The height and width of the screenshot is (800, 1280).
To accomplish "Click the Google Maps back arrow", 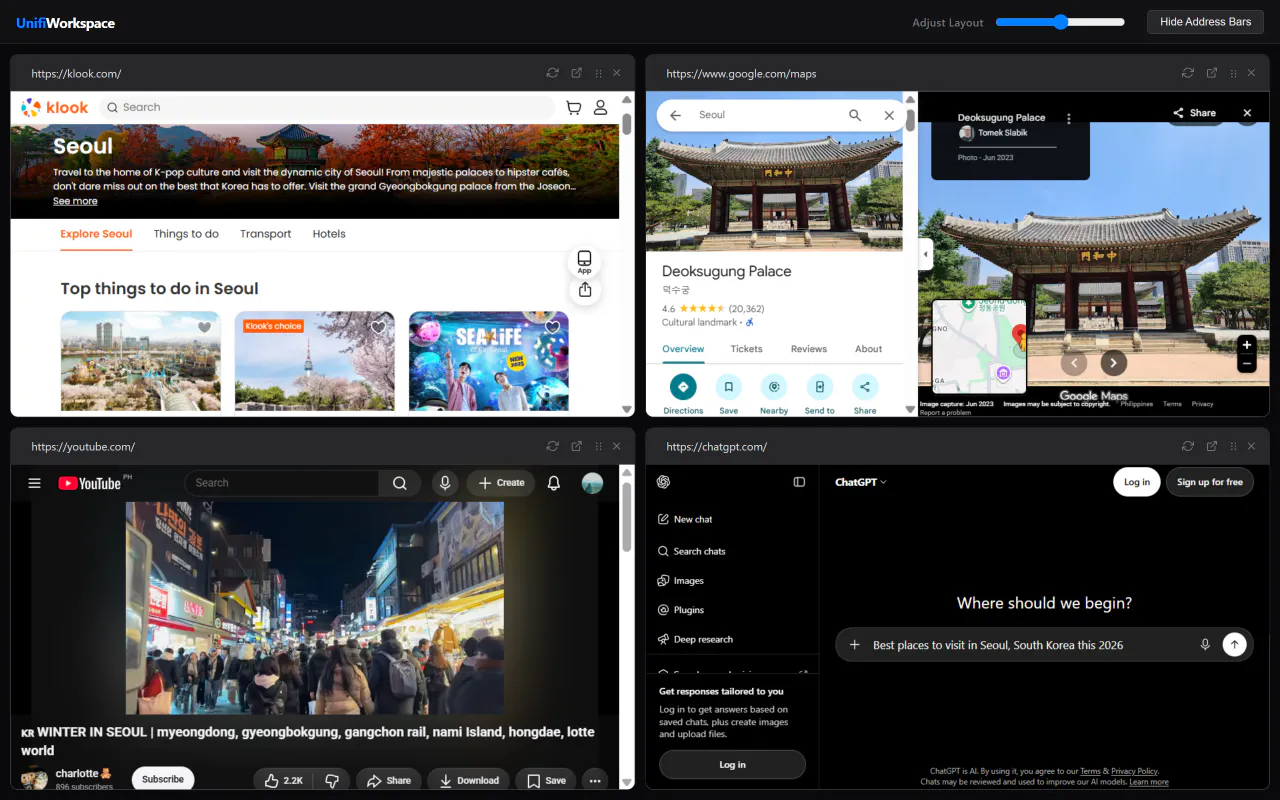I will [675, 115].
